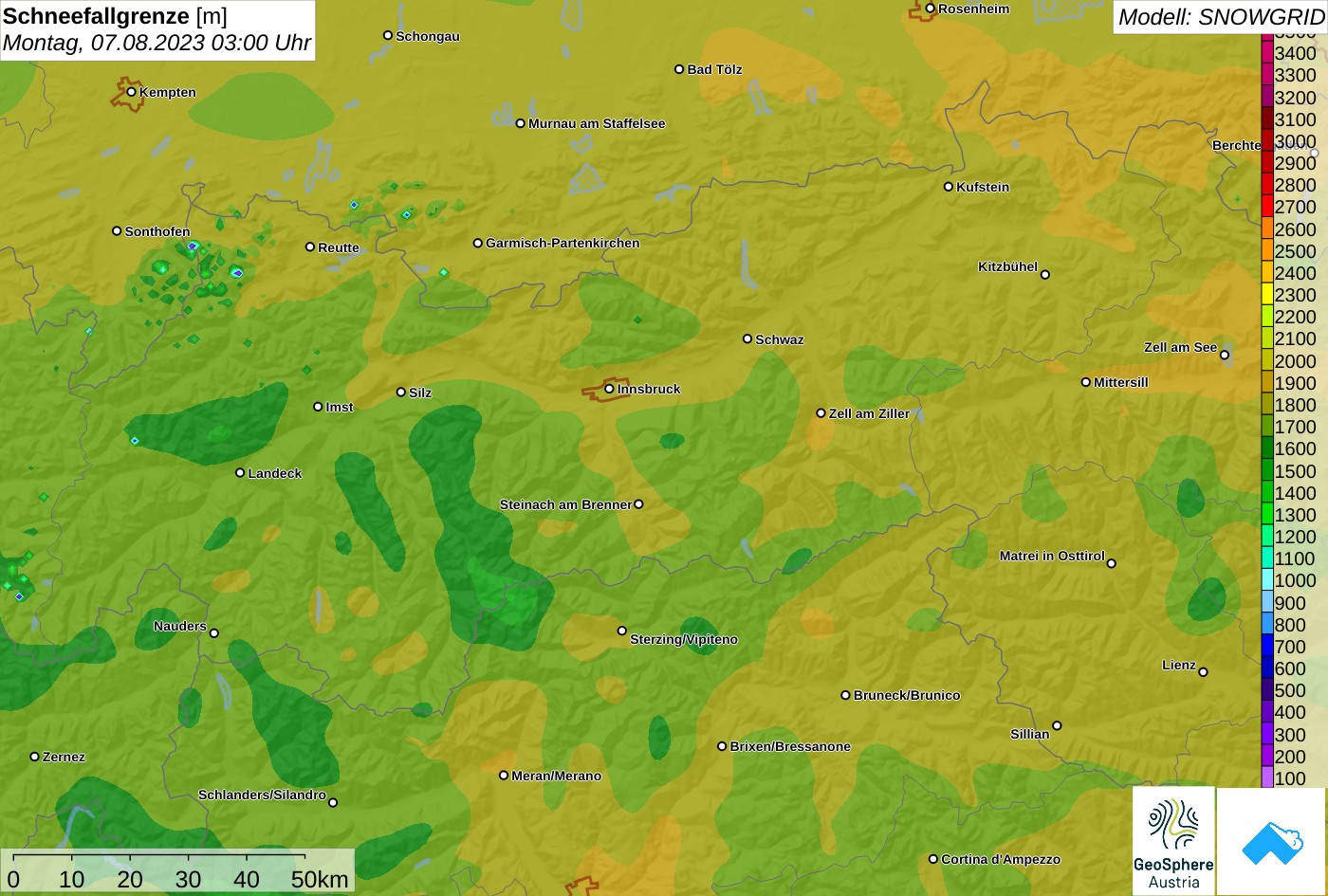This screenshot has width=1328, height=896.
Task: Click the Rosenheim city marker dot
Action: (930, 9)
